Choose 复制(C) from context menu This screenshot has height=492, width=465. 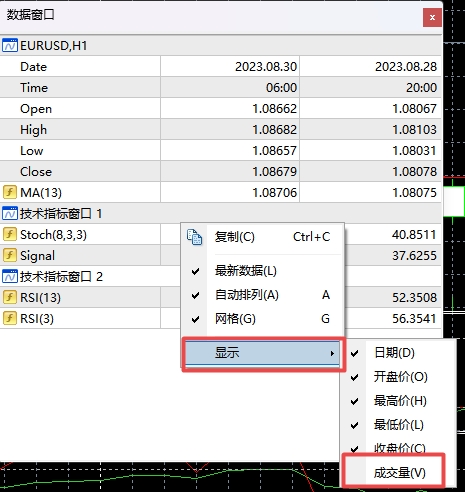(263, 237)
